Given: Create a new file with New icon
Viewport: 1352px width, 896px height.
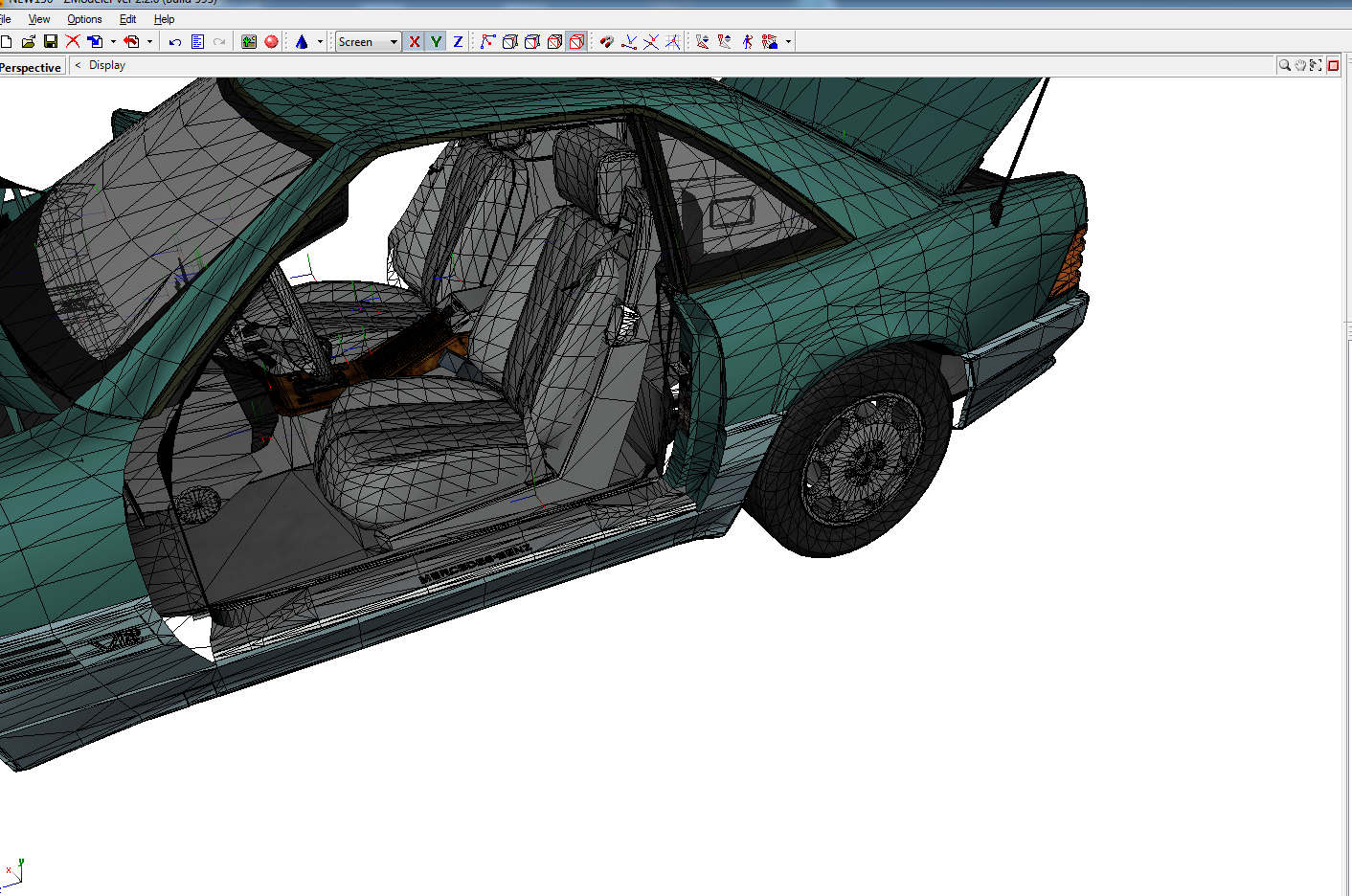Looking at the screenshot, I should (7, 42).
